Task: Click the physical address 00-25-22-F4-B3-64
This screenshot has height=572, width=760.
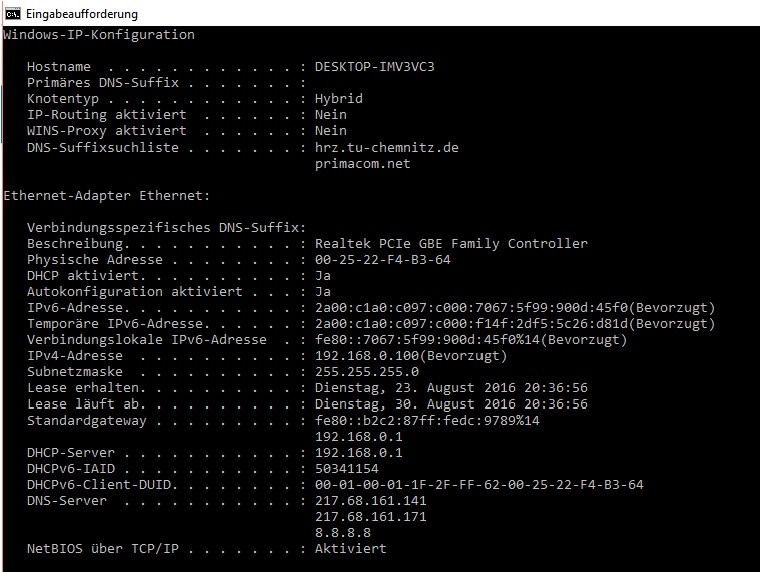Action: 383,260
